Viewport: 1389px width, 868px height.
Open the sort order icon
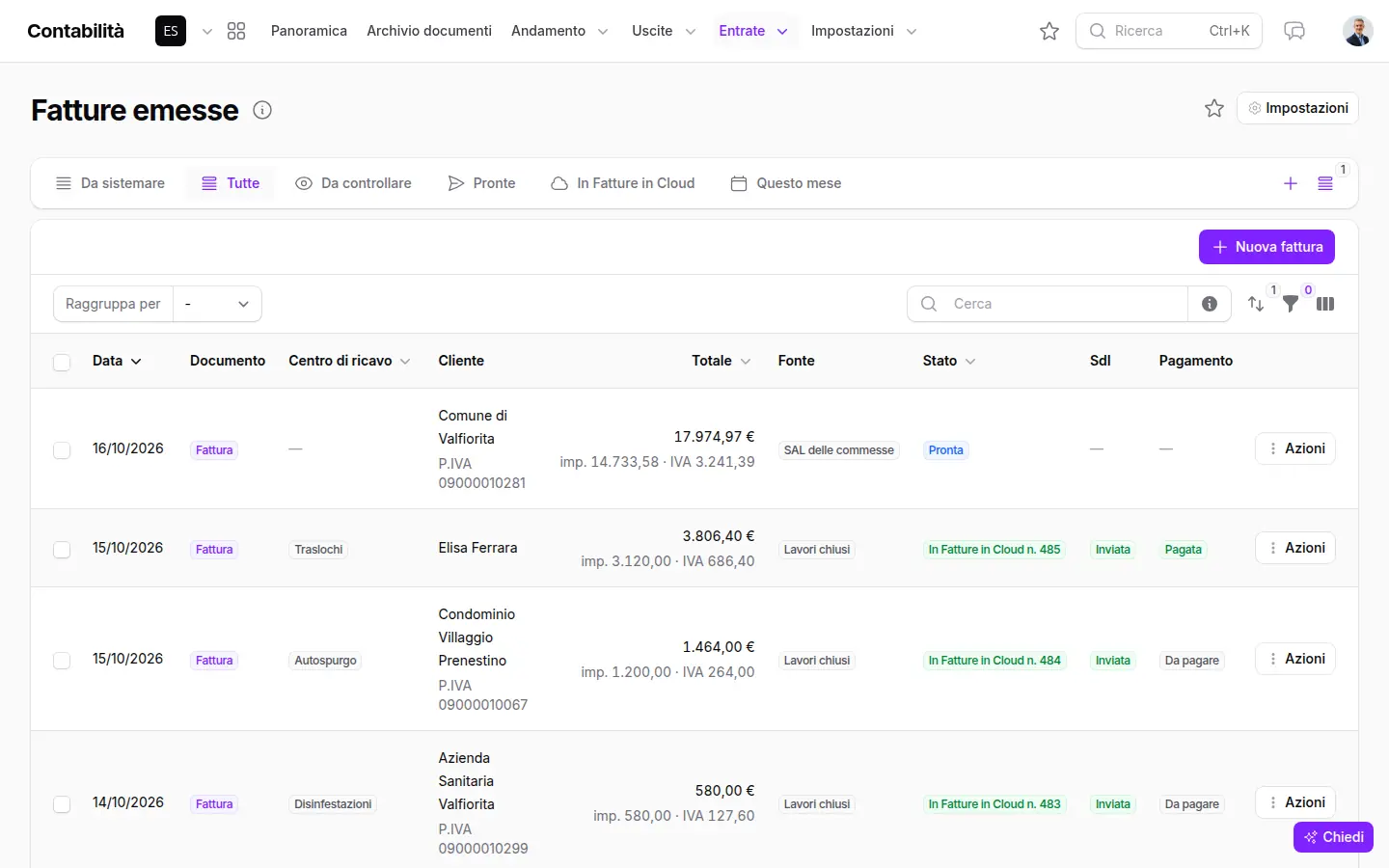(x=1256, y=304)
